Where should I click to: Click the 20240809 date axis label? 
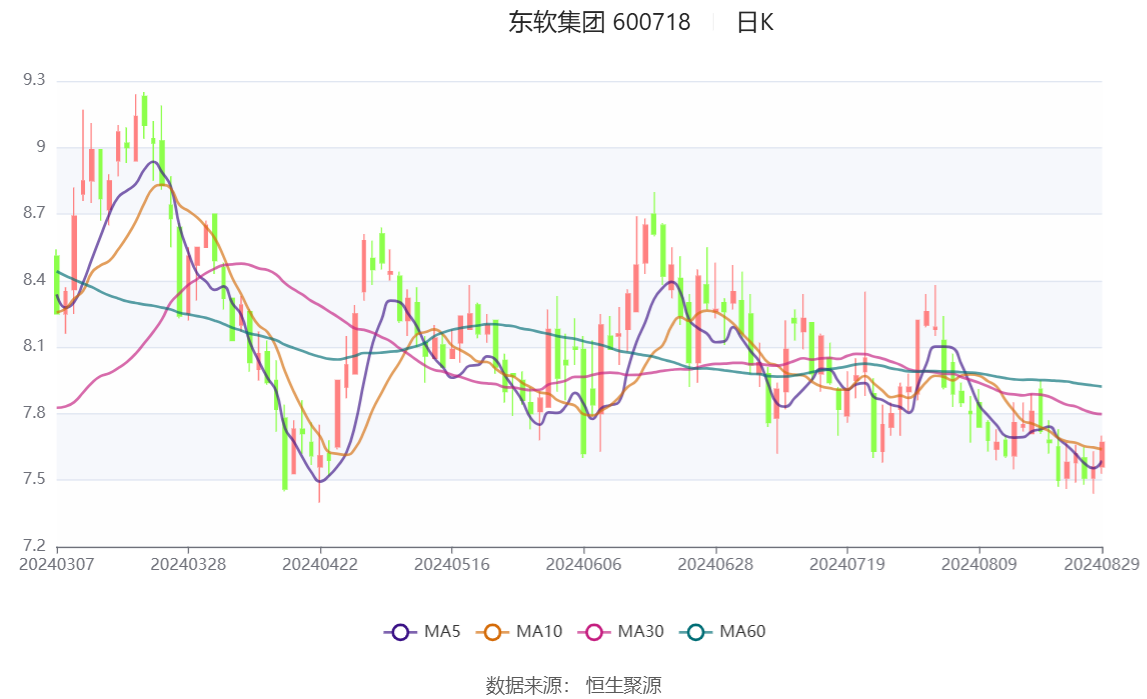click(978, 564)
